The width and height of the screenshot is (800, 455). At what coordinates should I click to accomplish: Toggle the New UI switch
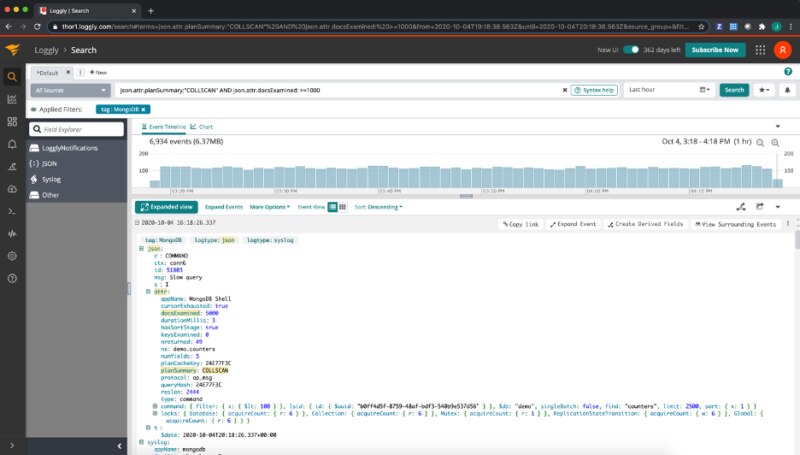click(631, 49)
